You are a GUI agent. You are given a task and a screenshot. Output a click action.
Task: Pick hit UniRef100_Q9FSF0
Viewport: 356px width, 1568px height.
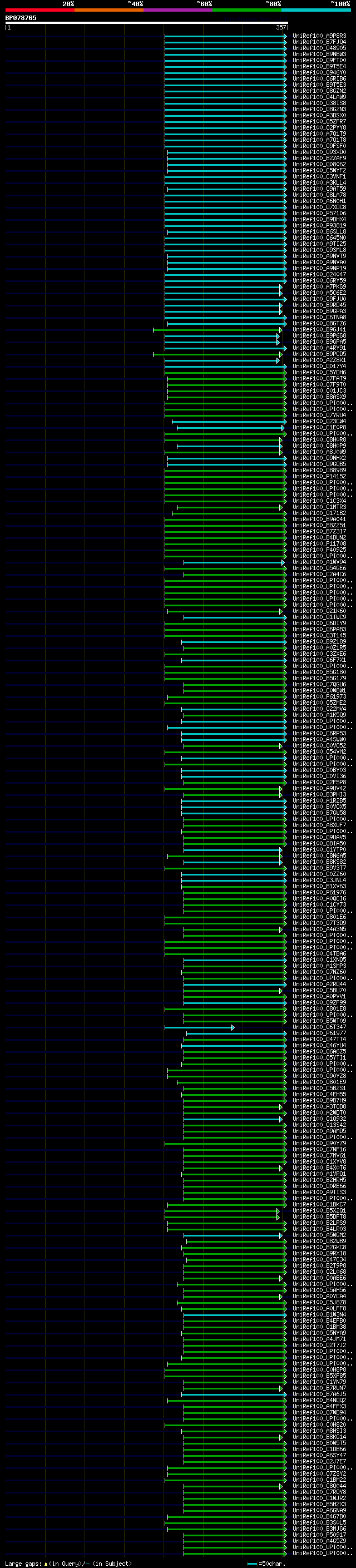(319, 146)
